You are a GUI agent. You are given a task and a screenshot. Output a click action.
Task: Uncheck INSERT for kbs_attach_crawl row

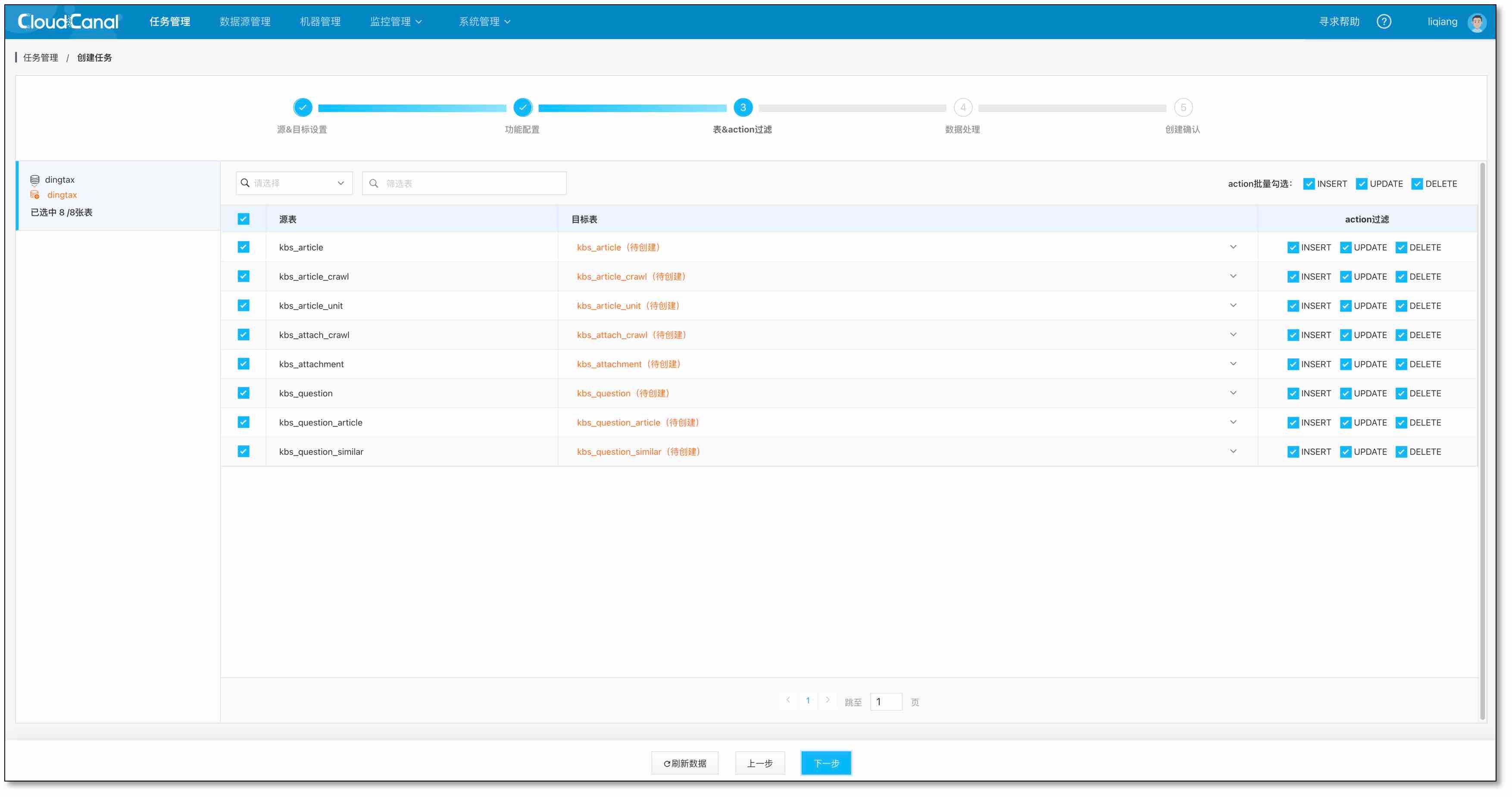coord(1293,335)
